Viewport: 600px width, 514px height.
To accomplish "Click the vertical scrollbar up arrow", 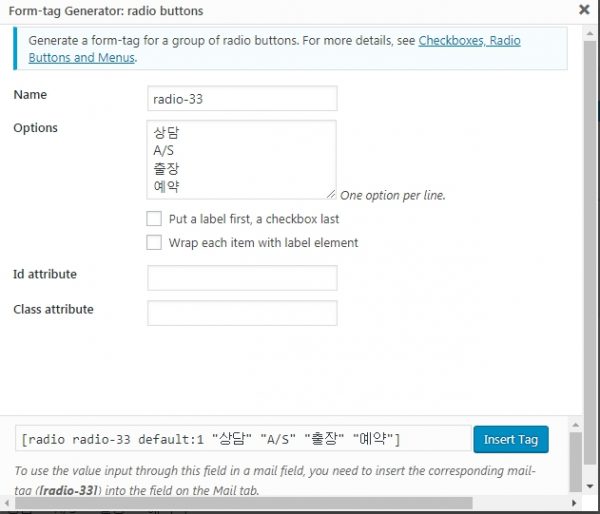I will pyautogui.click(x=573, y=424).
